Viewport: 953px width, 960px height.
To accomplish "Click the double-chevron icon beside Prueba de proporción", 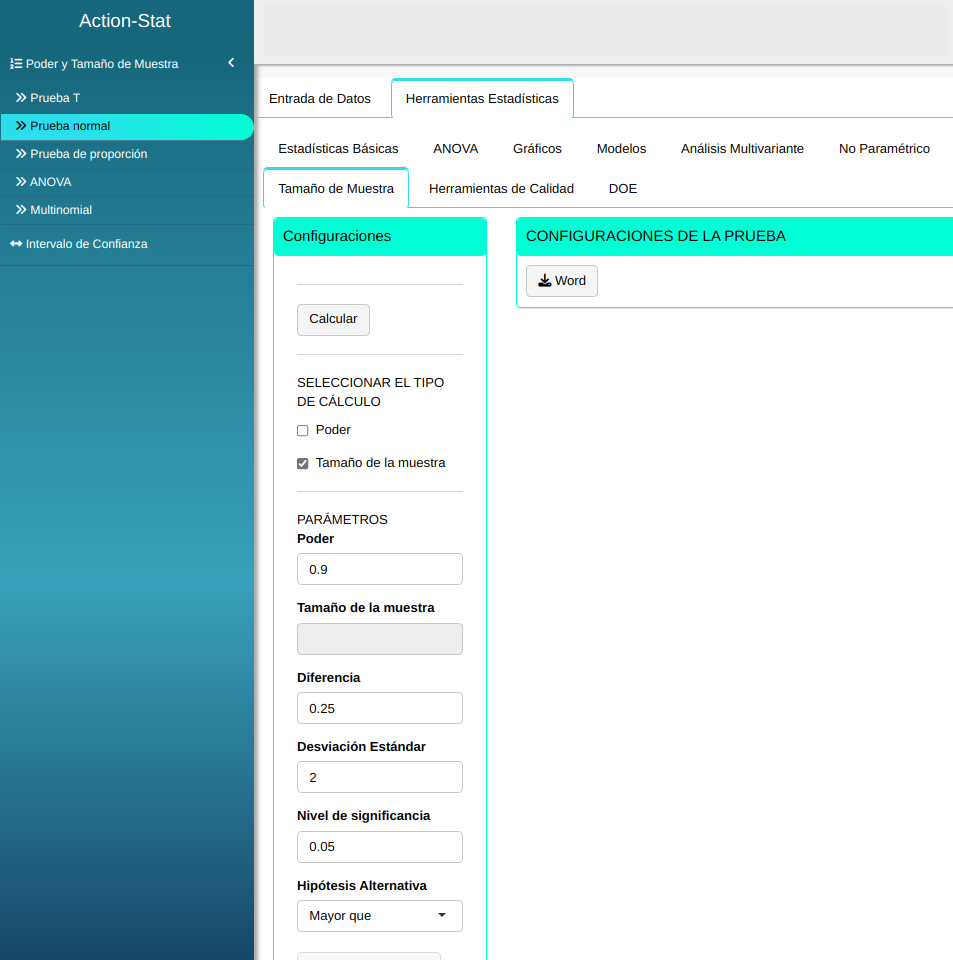I will [21, 154].
